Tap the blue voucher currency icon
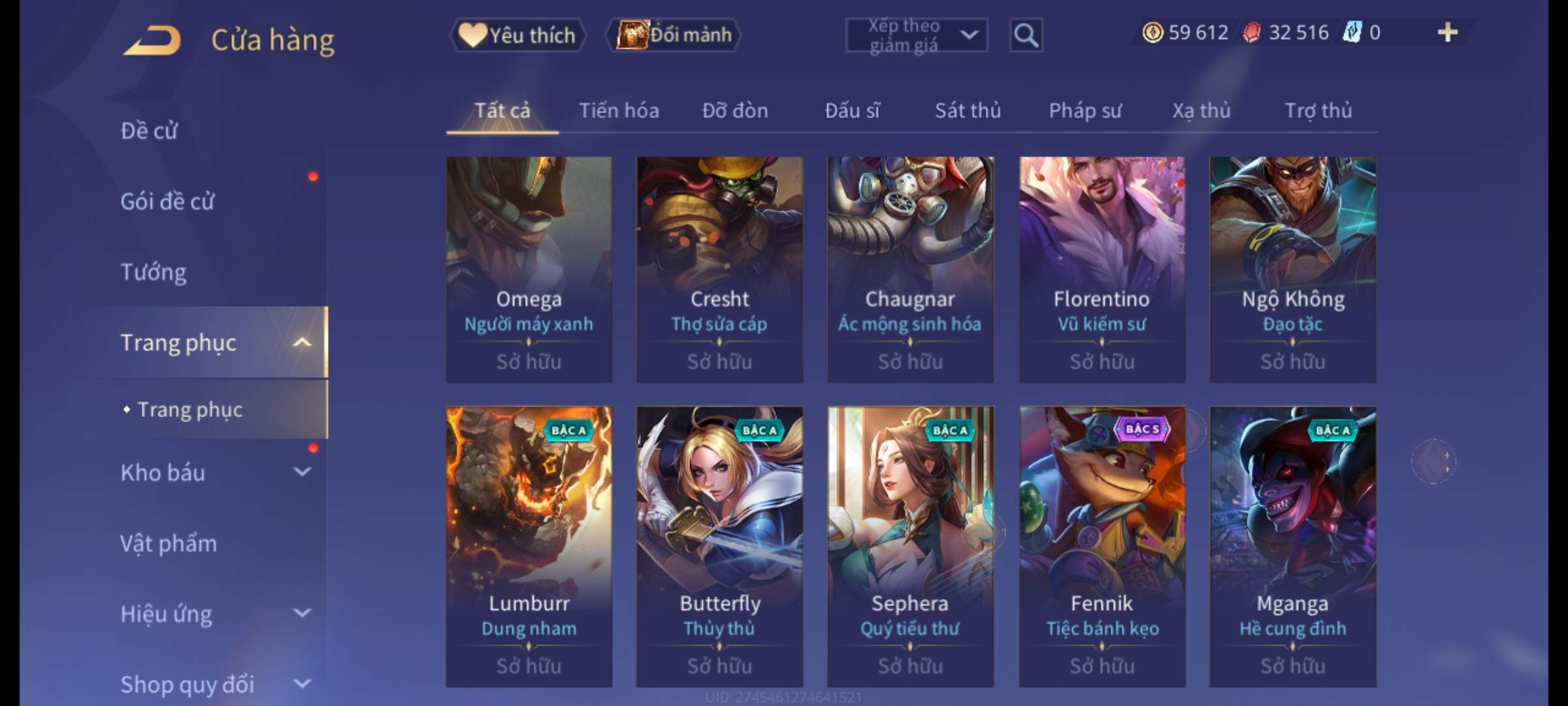Image resolution: width=1568 pixels, height=706 pixels. (x=1351, y=32)
